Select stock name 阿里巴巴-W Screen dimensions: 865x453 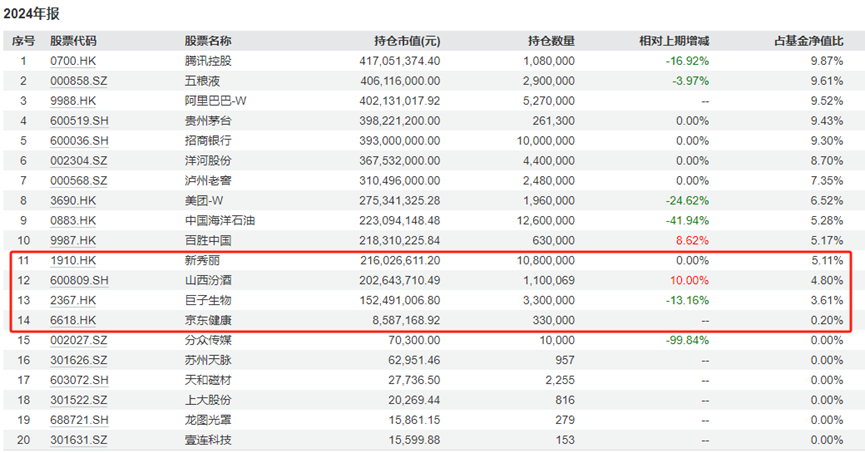(x=216, y=101)
